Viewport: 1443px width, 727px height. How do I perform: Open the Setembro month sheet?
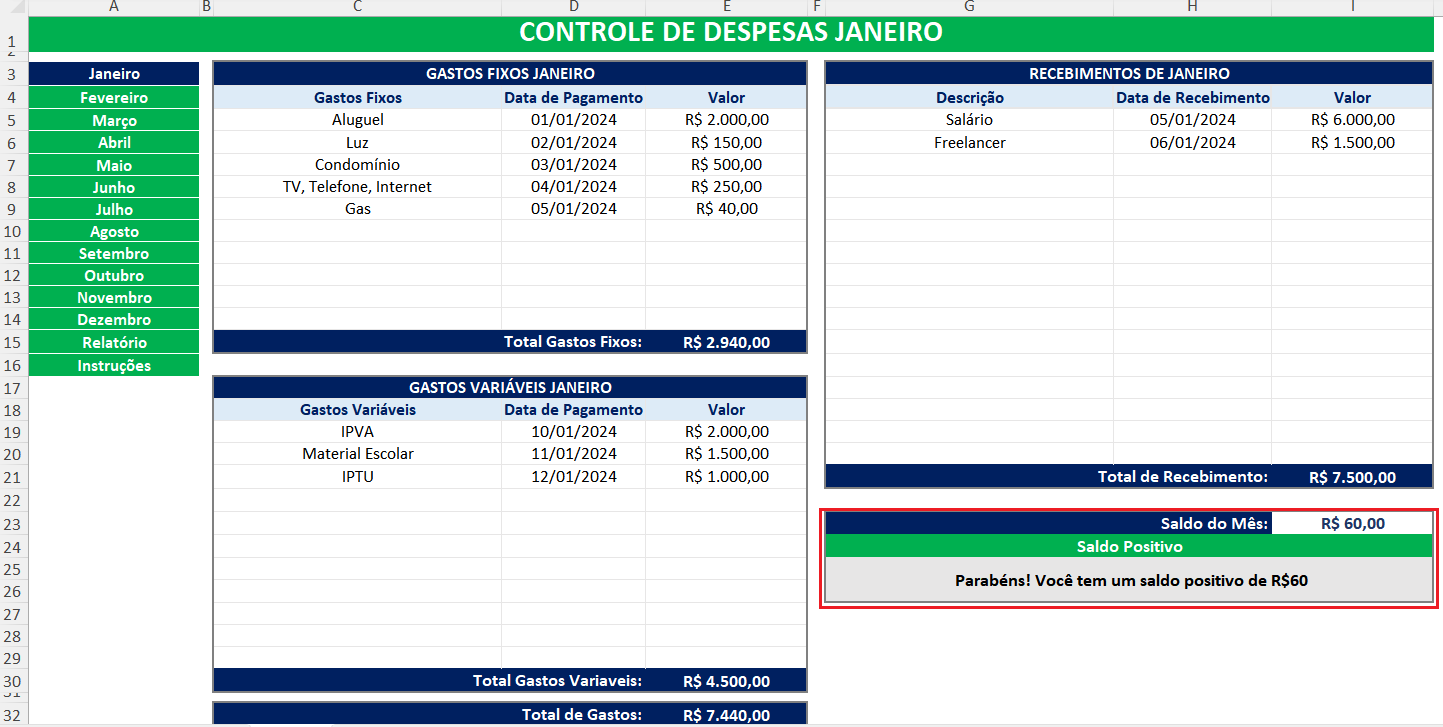click(x=114, y=253)
